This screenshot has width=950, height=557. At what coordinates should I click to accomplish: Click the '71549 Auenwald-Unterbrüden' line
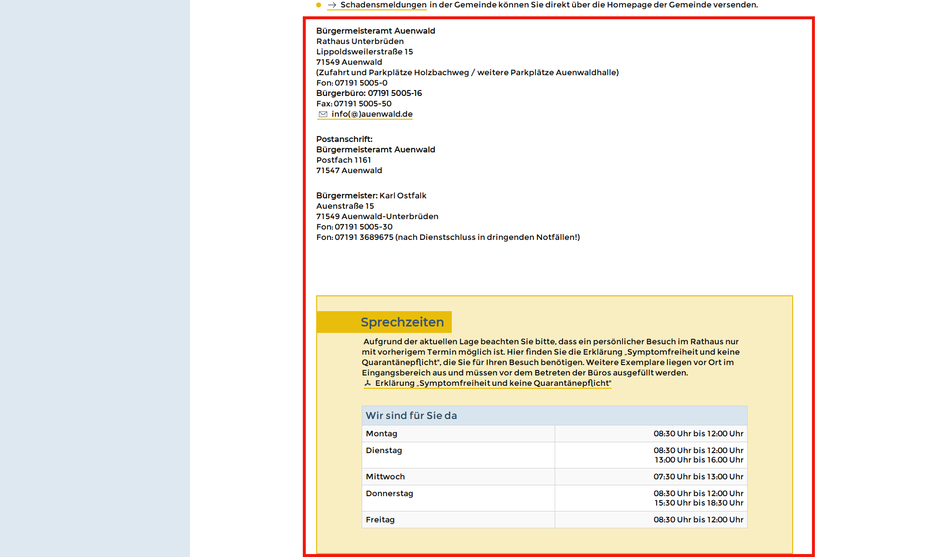(377, 216)
